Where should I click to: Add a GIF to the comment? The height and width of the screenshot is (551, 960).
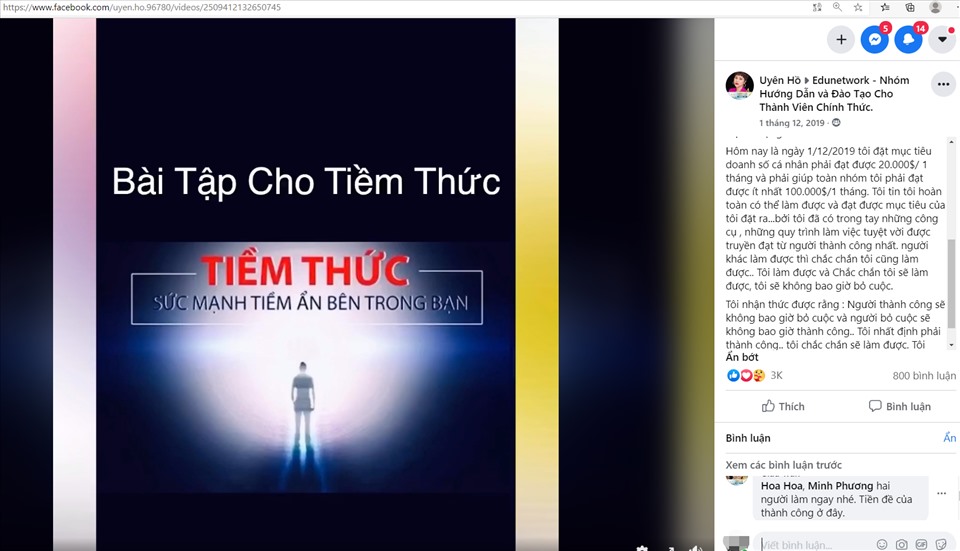tap(921, 544)
